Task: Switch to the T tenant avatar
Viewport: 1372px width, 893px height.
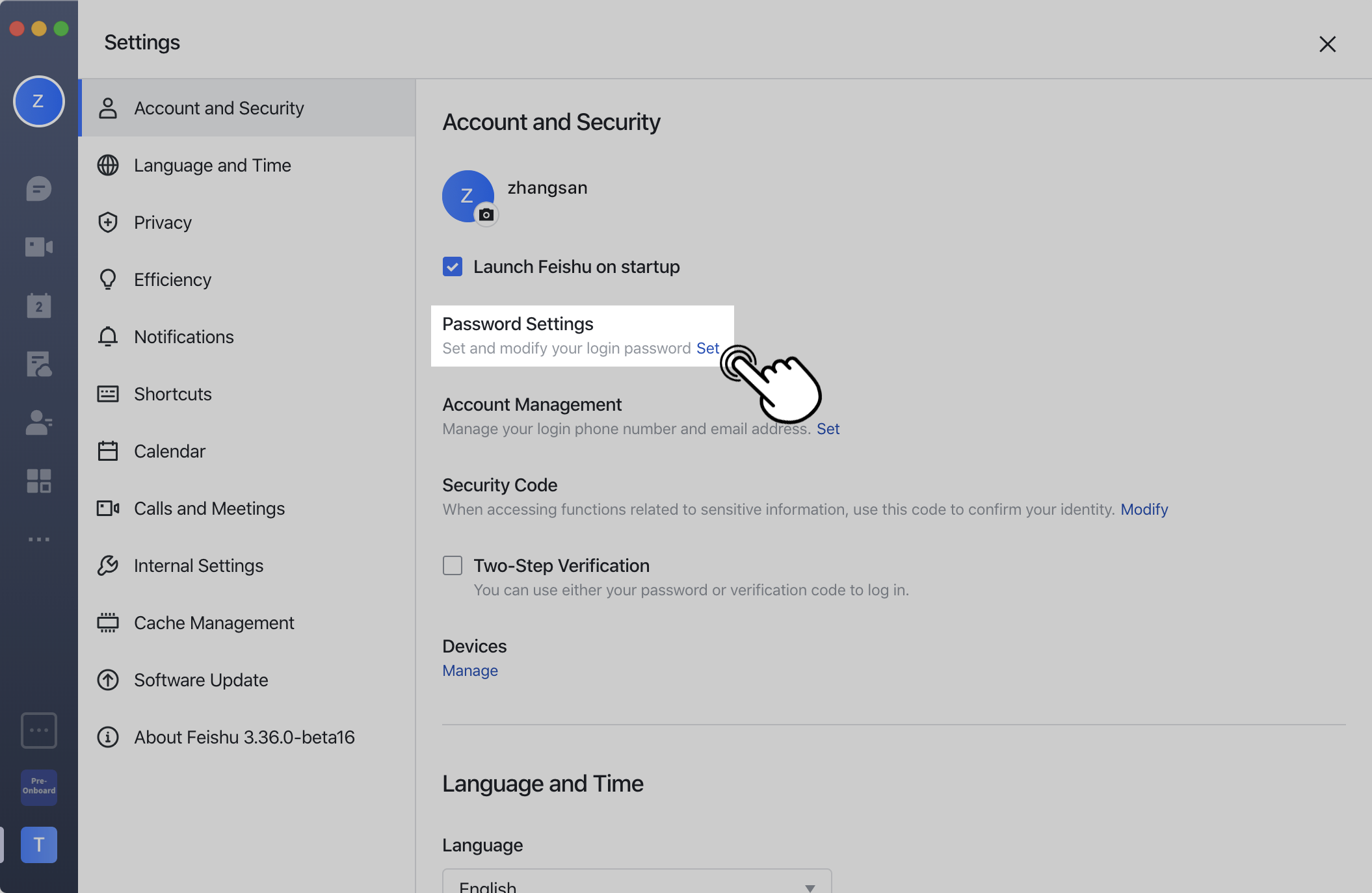Action: click(38, 845)
